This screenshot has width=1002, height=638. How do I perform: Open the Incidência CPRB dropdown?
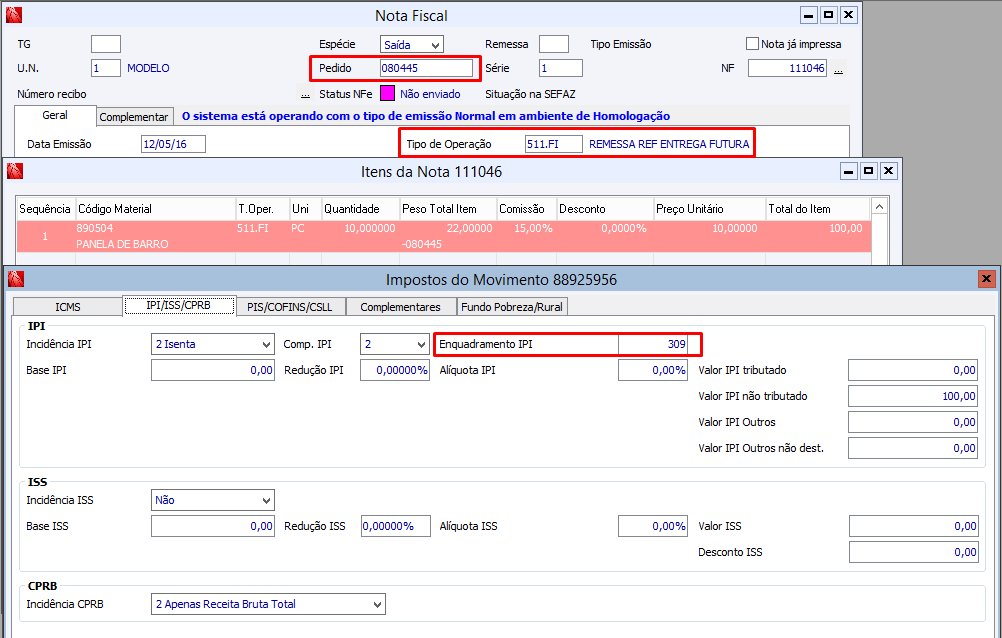coord(268,604)
